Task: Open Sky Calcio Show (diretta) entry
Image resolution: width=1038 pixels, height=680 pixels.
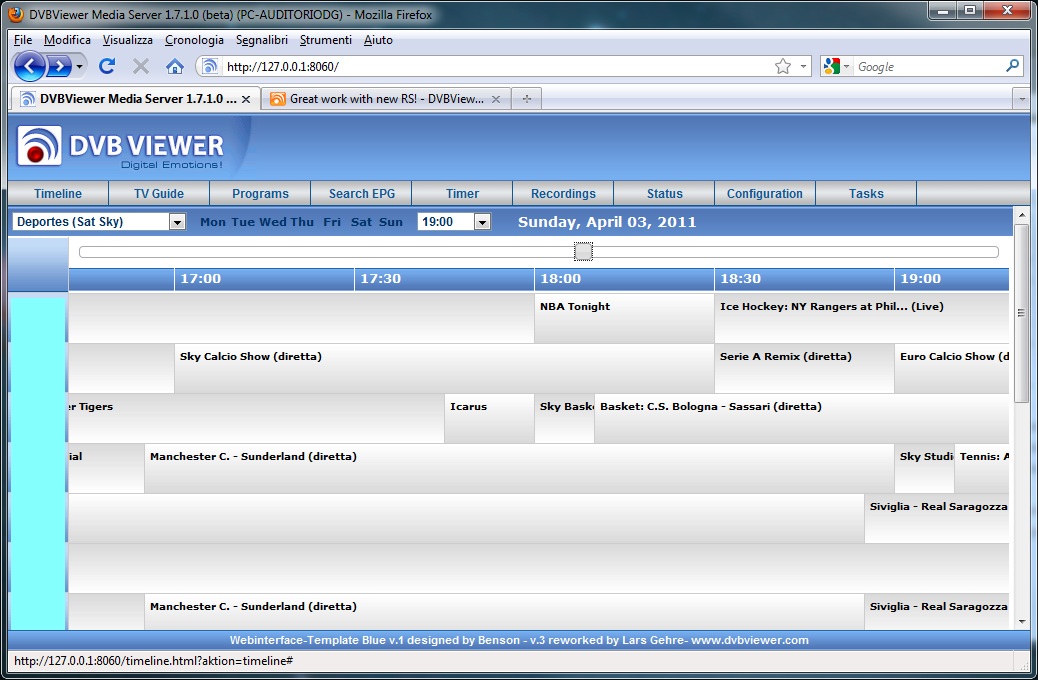Action: tap(444, 368)
